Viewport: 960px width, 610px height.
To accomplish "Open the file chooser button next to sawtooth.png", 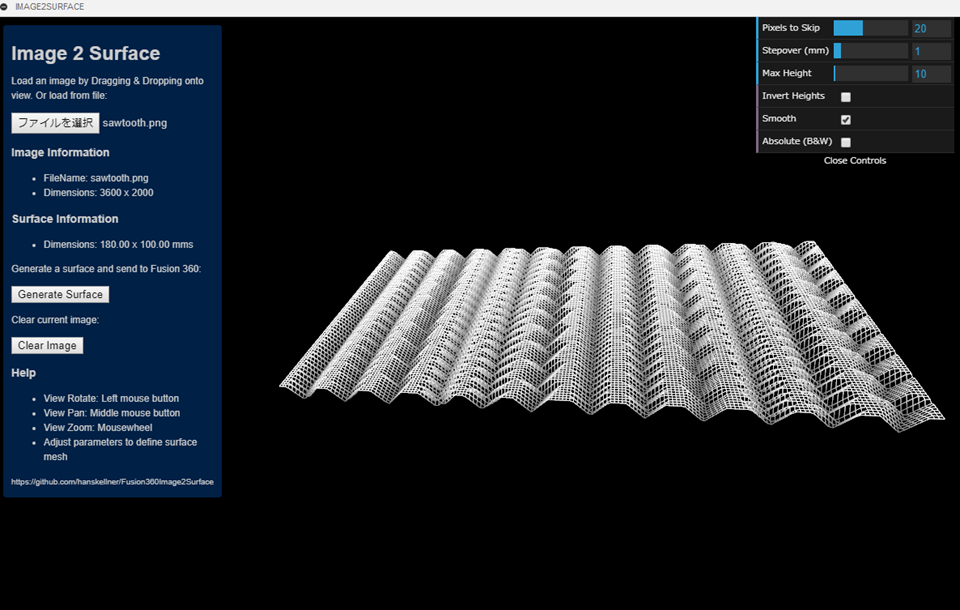I will pos(55,123).
